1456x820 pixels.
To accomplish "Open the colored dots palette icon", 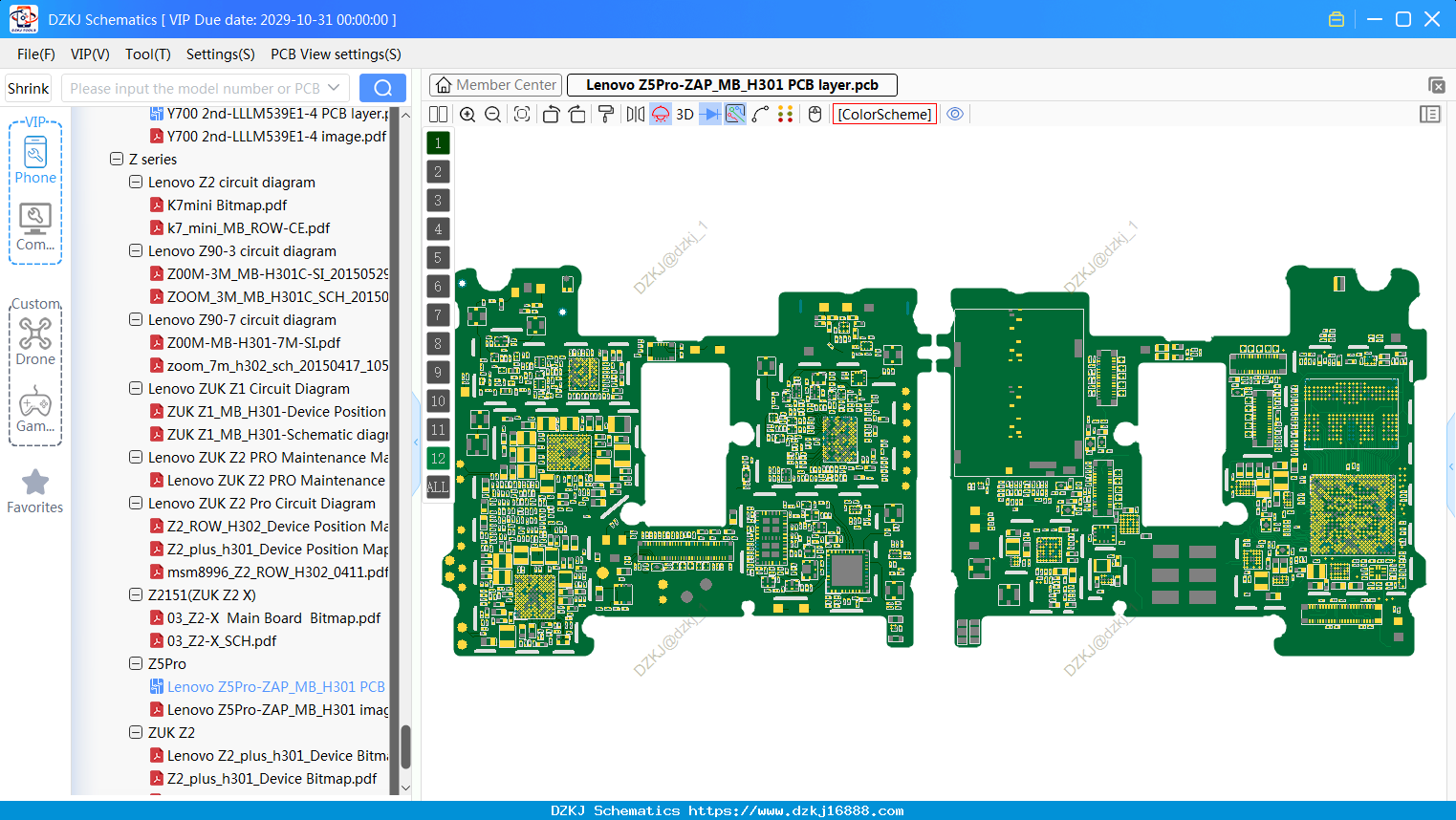I will [x=786, y=114].
